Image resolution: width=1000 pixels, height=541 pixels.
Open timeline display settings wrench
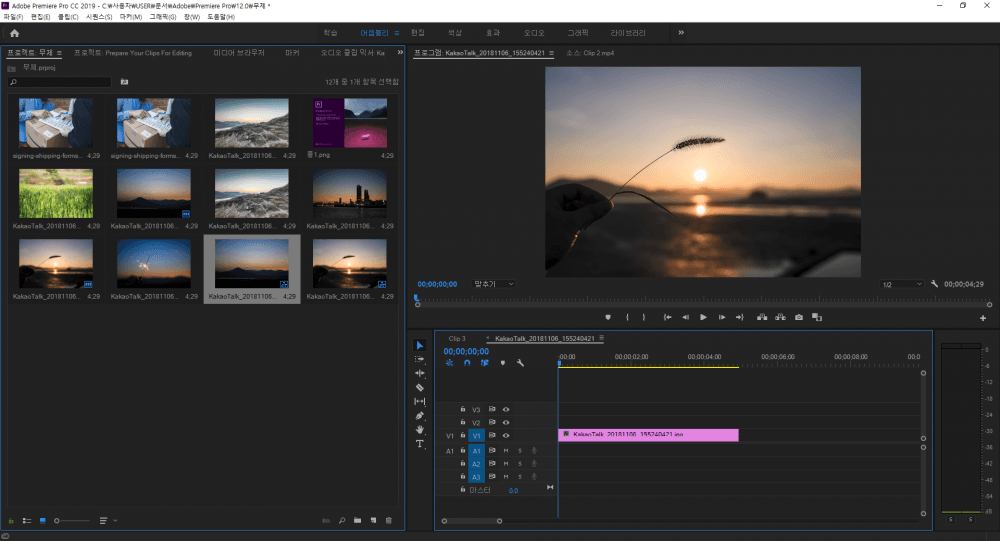[520, 363]
